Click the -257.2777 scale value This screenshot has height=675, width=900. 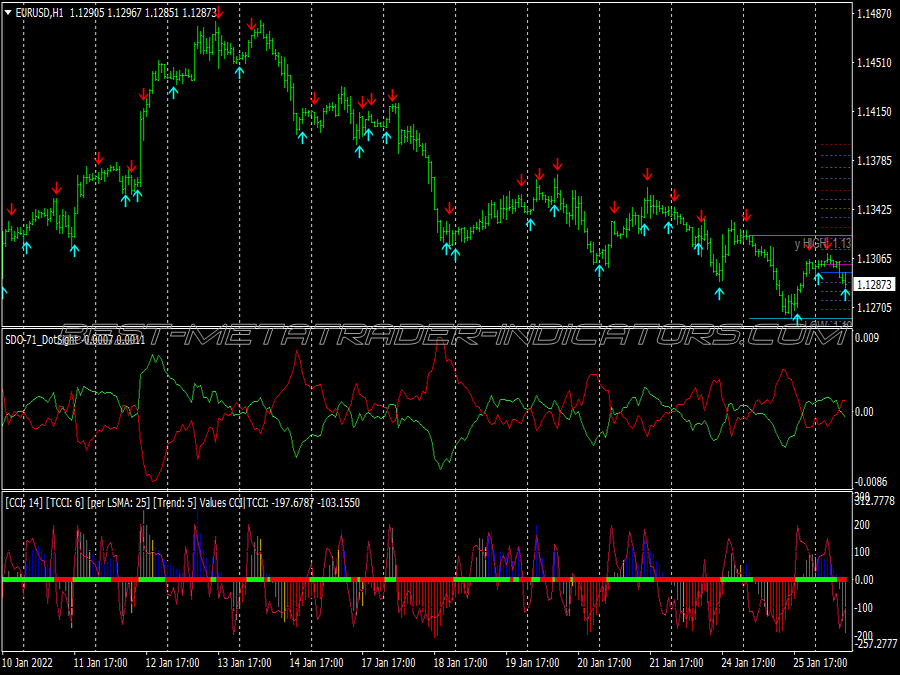tap(874, 644)
